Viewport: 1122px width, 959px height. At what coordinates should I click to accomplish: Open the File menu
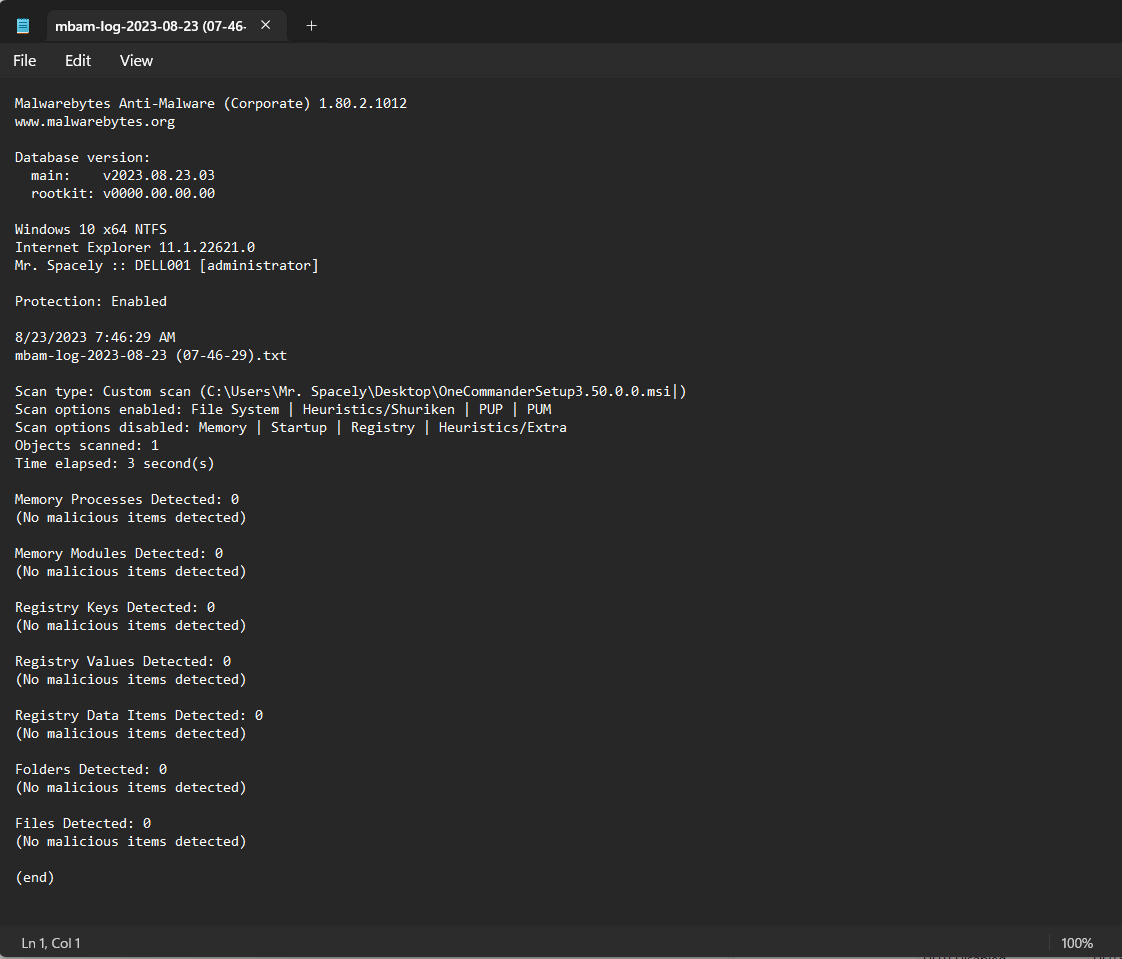click(x=24, y=61)
